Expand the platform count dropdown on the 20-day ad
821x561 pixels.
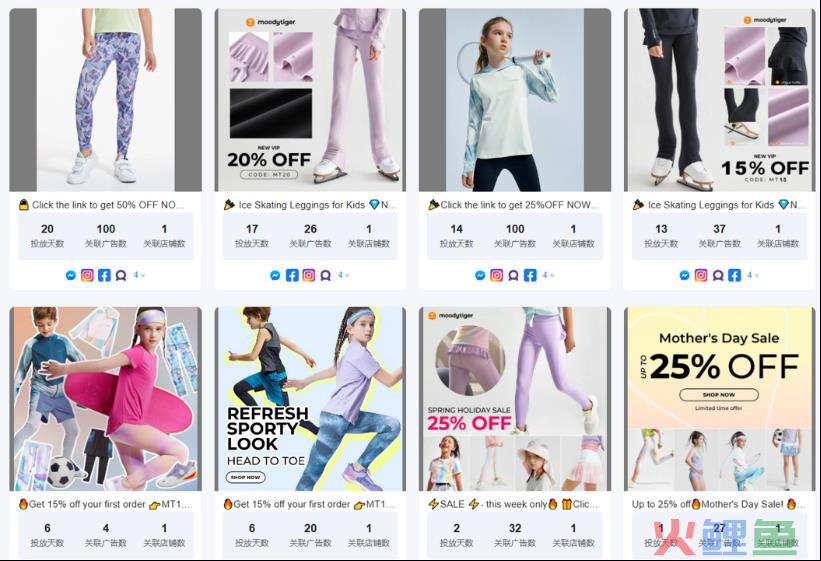tap(139, 275)
